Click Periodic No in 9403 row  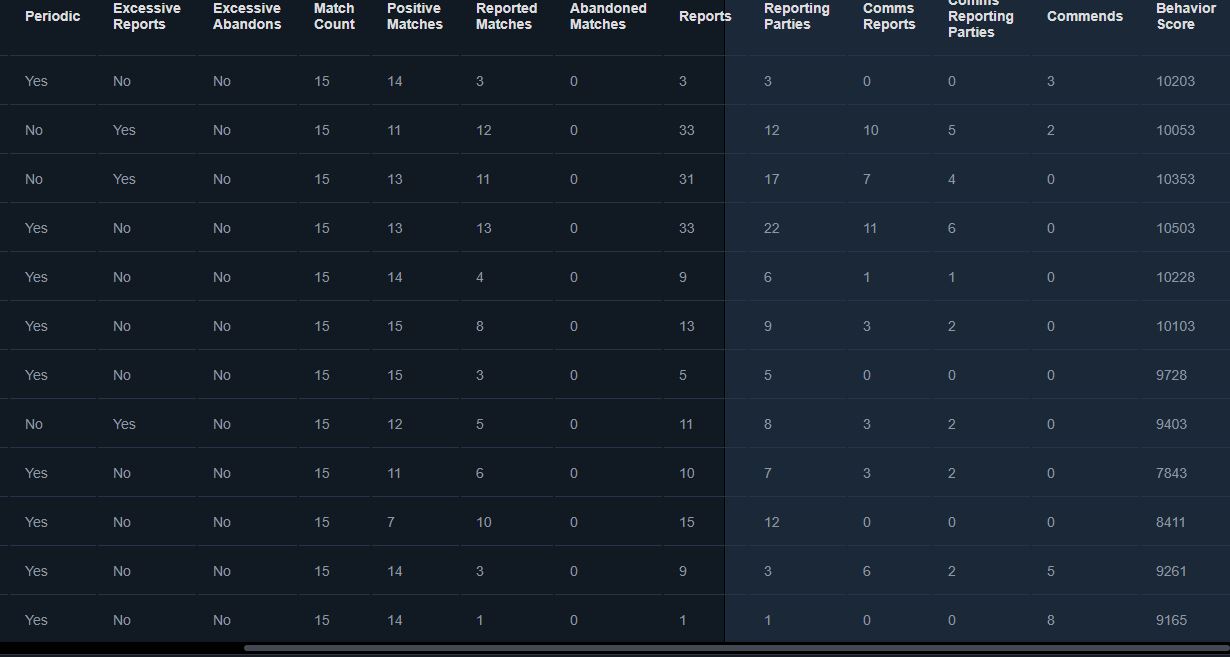pyautogui.click(x=34, y=424)
